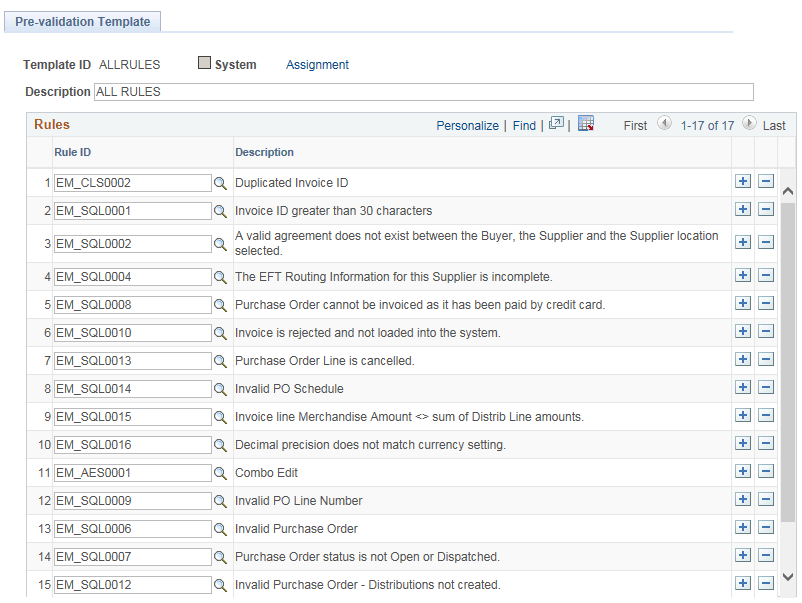Insert row after Invalid Purchase Order rule
The width and height of the screenshot is (802, 603).
click(x=743, y=527)
